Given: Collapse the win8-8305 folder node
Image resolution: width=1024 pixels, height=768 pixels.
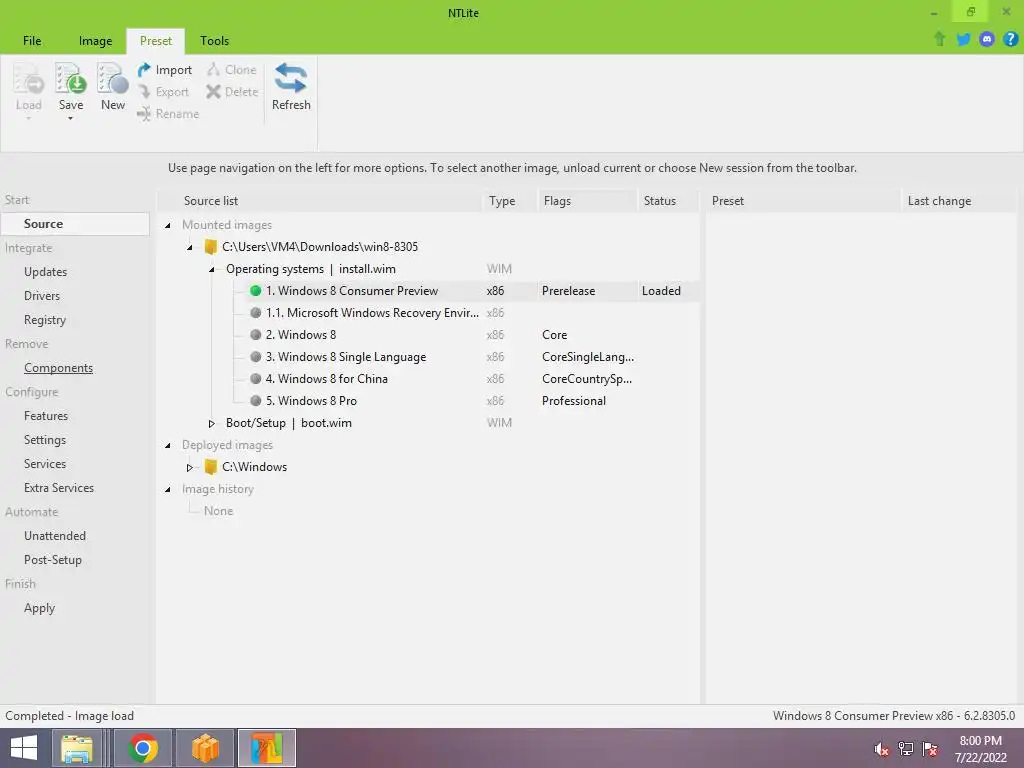Looking at the screenshot, I should [189, 248].
